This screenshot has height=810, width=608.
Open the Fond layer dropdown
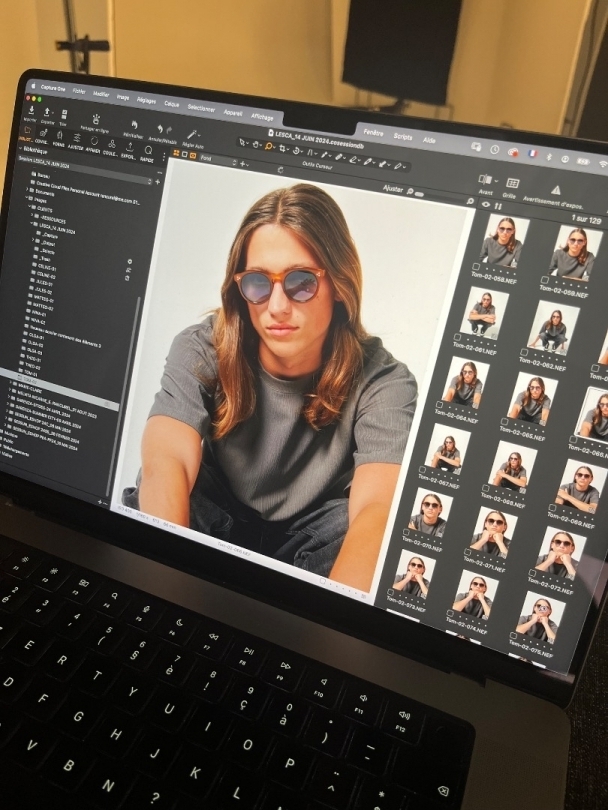click(x=214, y=159)
